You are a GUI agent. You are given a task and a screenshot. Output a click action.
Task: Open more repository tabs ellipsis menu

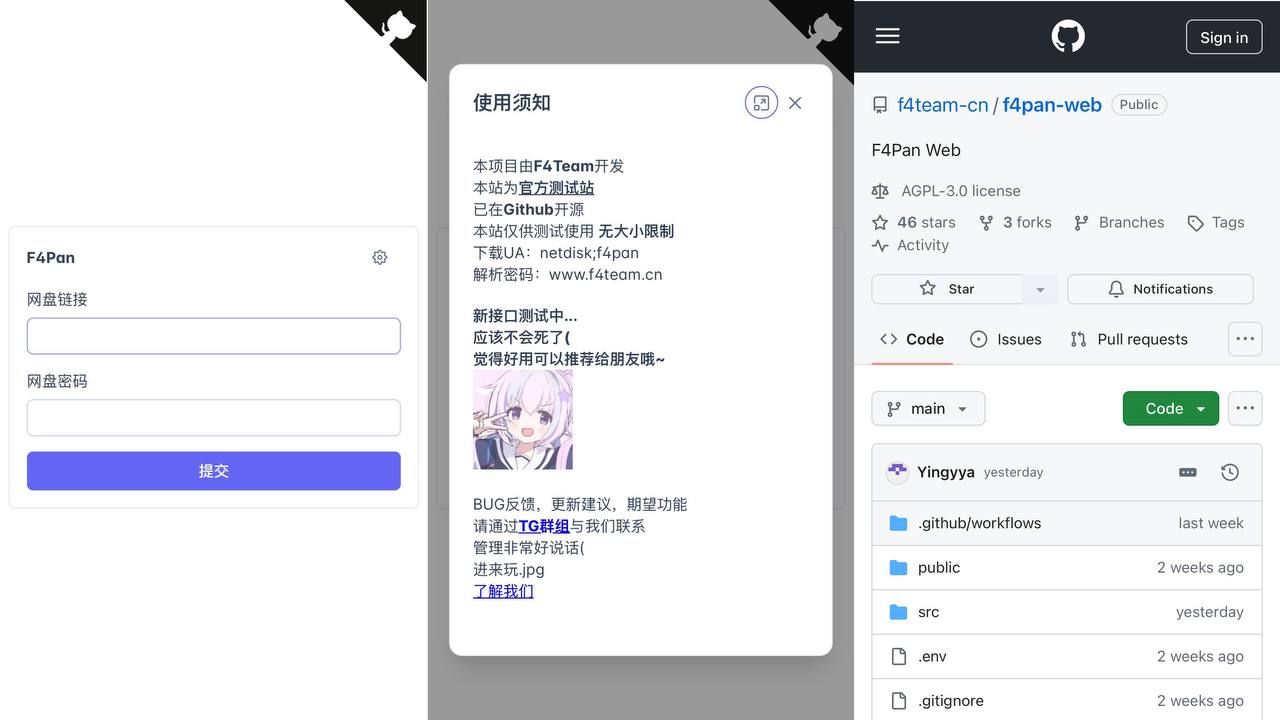(x=1245, y=339)
